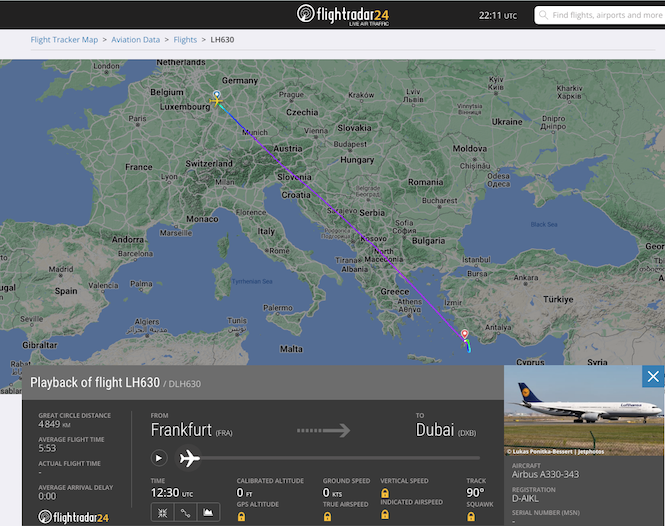
Task: Click the Average Arrival Delay 0:00 value
Action: (47, 496)
